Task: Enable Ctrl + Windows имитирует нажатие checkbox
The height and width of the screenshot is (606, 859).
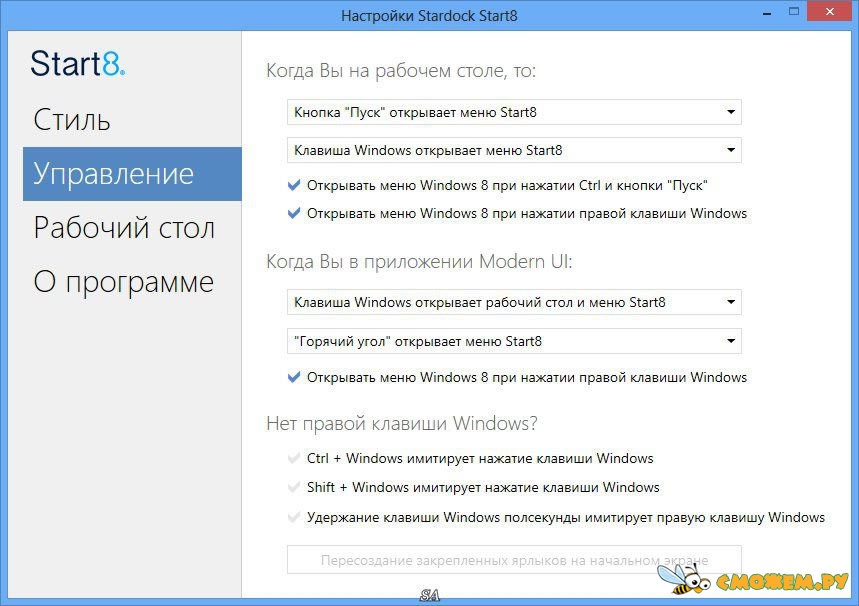Action: point(294,458)
